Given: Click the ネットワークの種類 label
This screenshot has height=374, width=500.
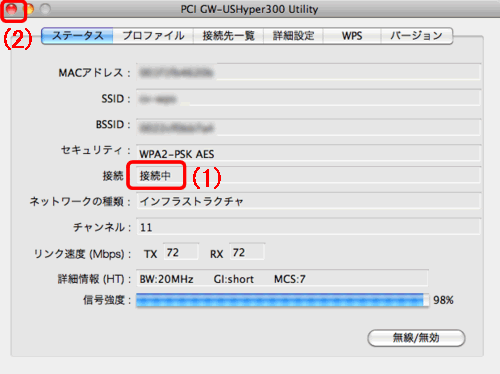Looking at the screenshot, I should pyautogui.click(x=80, y=201).
